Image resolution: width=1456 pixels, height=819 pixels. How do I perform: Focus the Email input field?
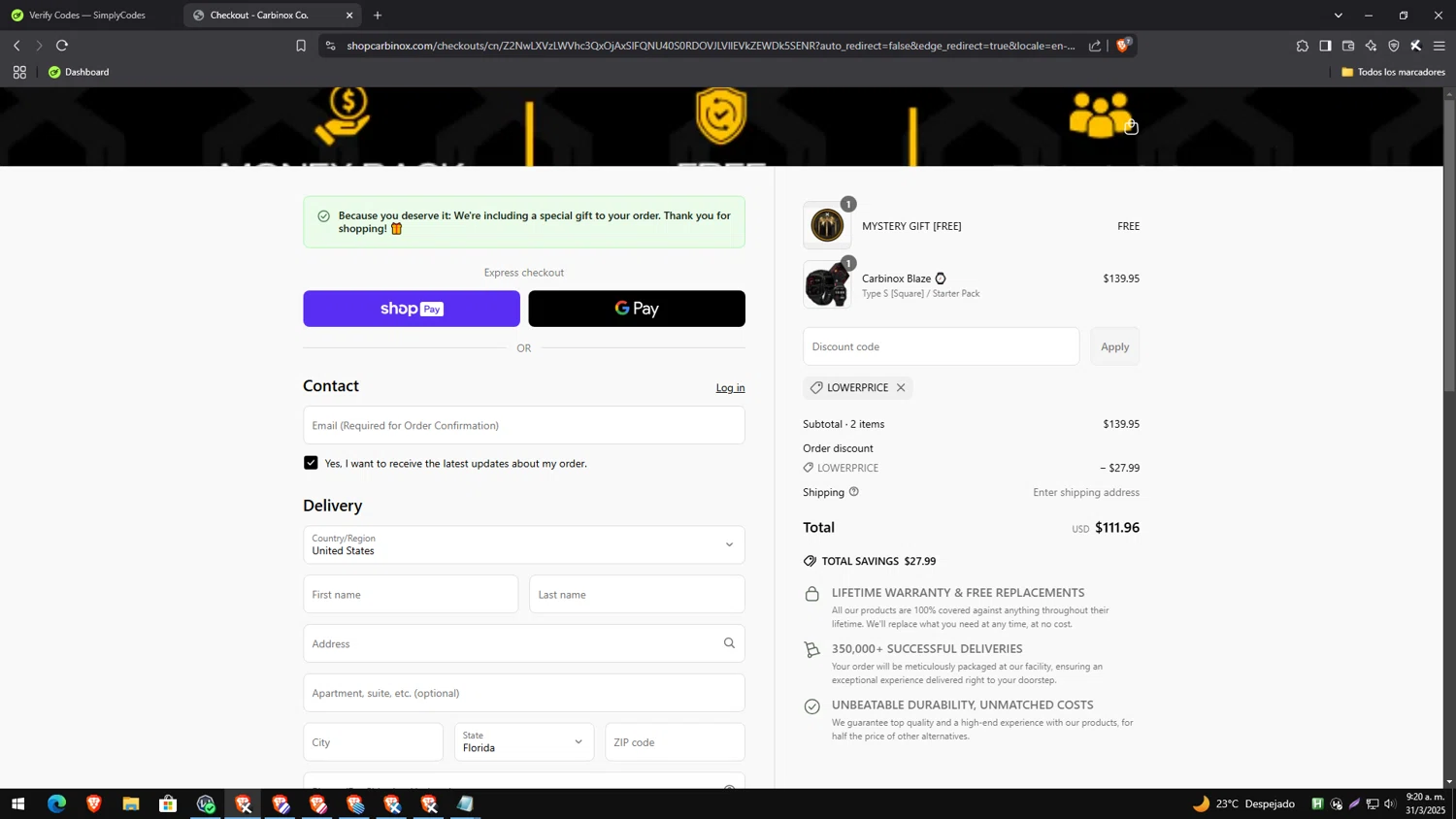tap(524, 425)
